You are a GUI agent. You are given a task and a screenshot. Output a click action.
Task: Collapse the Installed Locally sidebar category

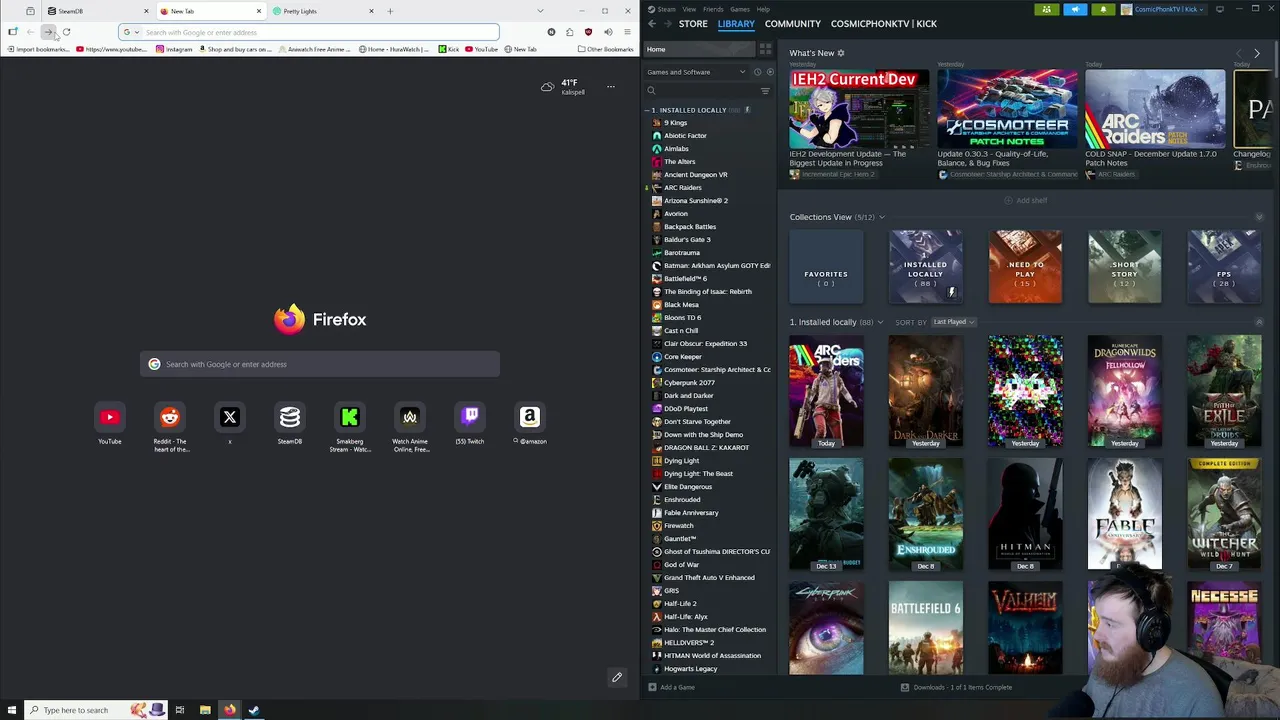648,110
